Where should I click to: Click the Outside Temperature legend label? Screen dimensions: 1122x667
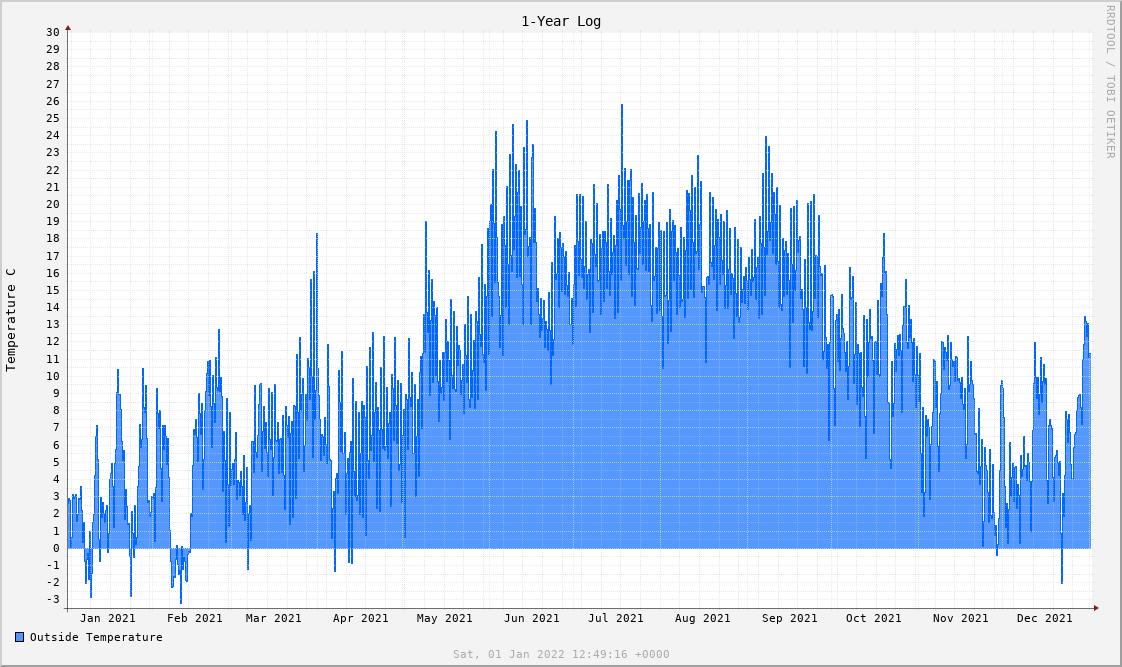pos(96,637)
